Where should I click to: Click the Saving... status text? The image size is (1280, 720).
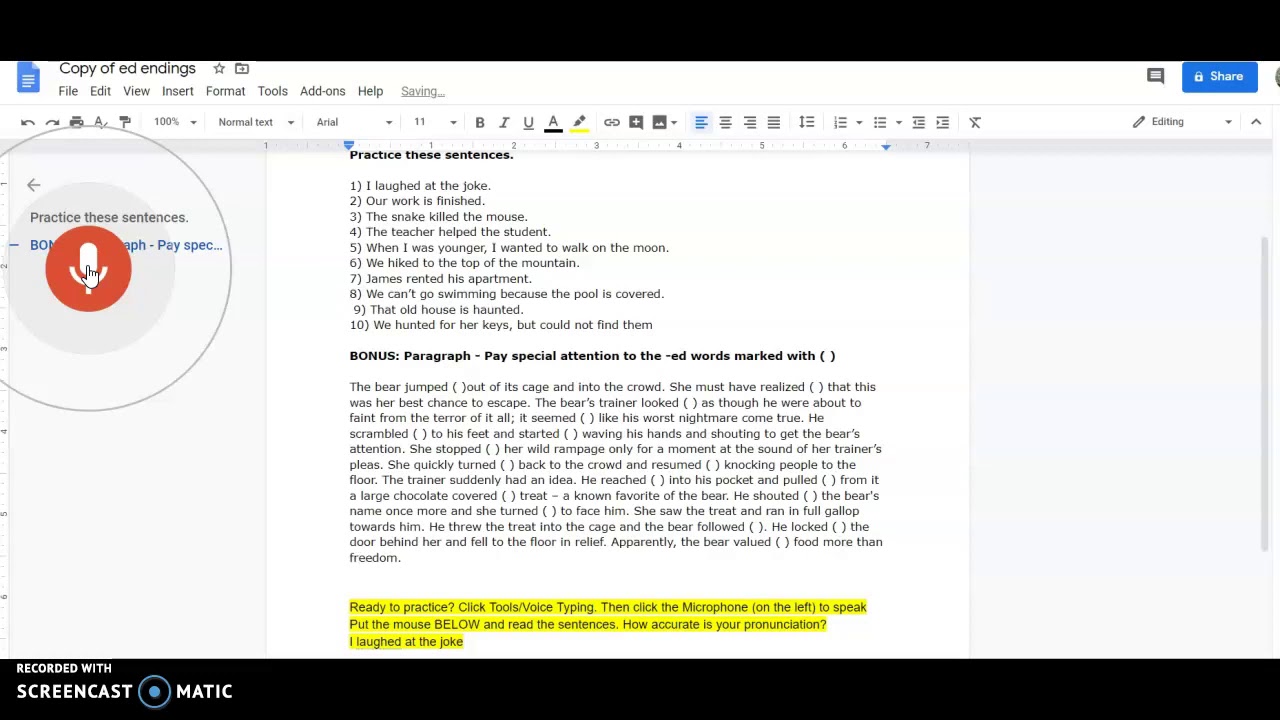pos(422,91)
